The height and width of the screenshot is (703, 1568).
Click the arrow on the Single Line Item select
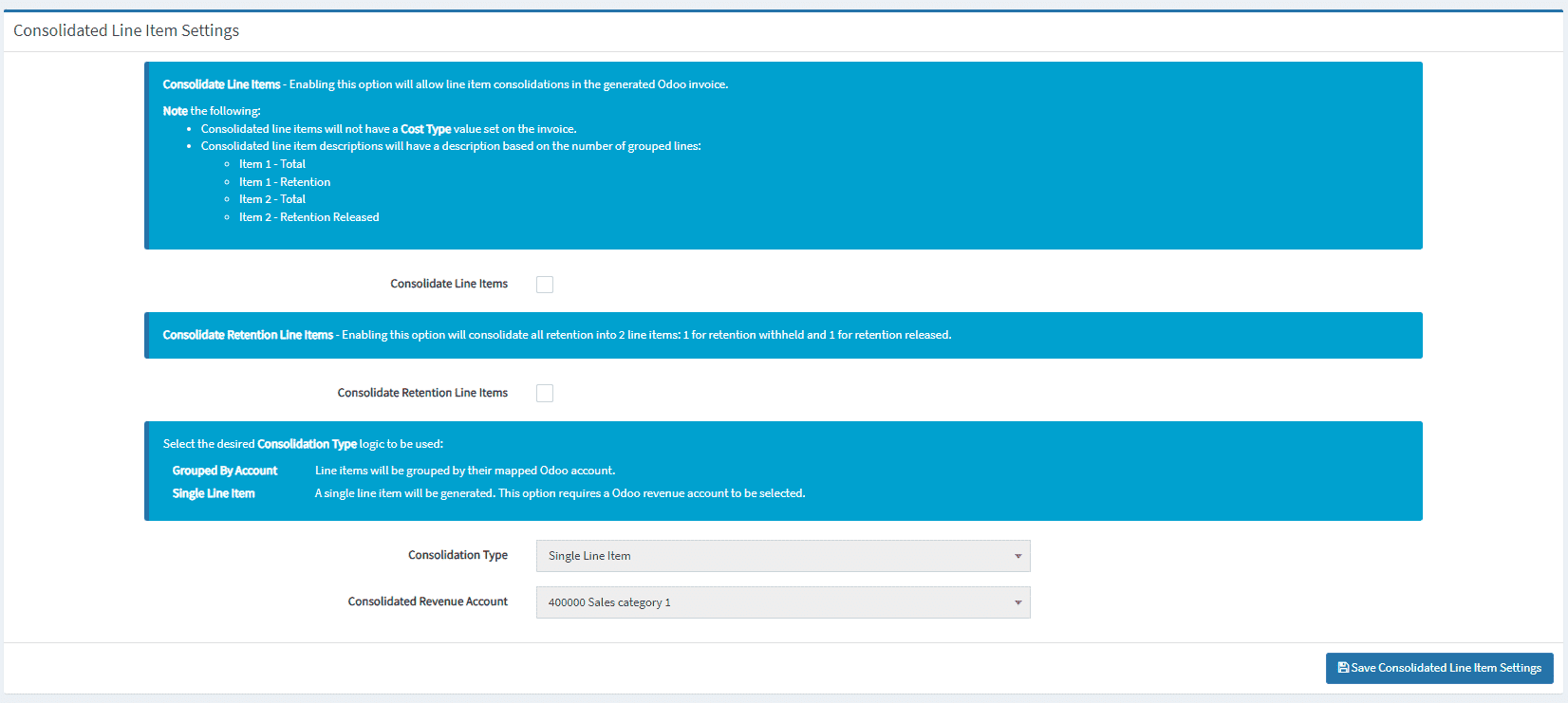[x=1017, y=556]
